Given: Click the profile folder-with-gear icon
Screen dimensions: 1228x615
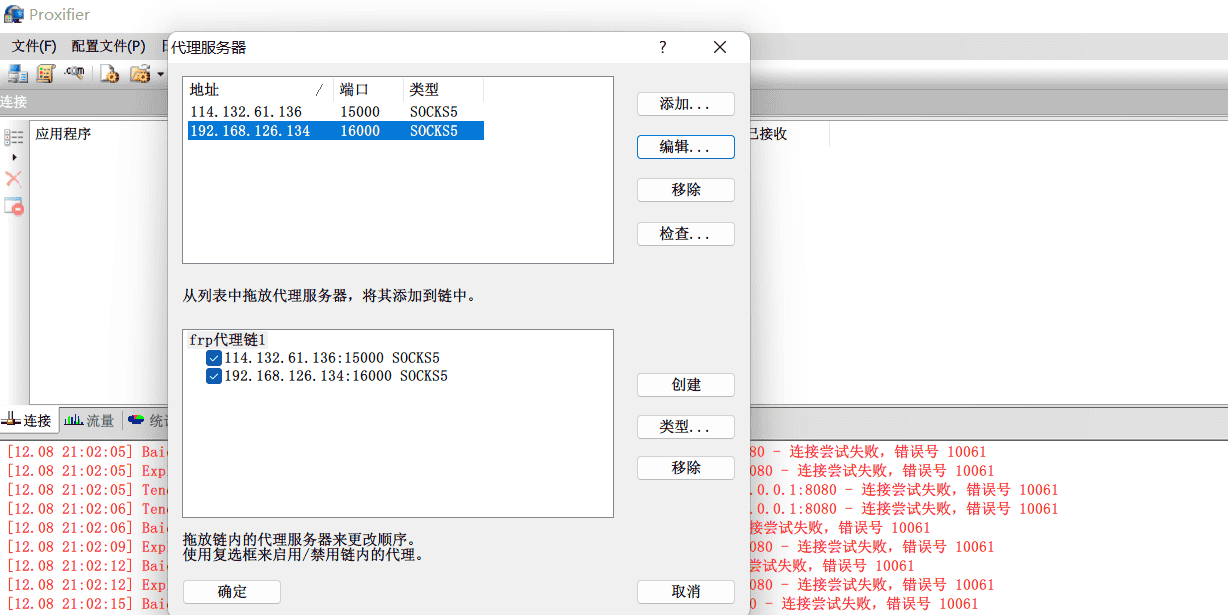Looking at the screenshot, I should (x=140, y=73).
